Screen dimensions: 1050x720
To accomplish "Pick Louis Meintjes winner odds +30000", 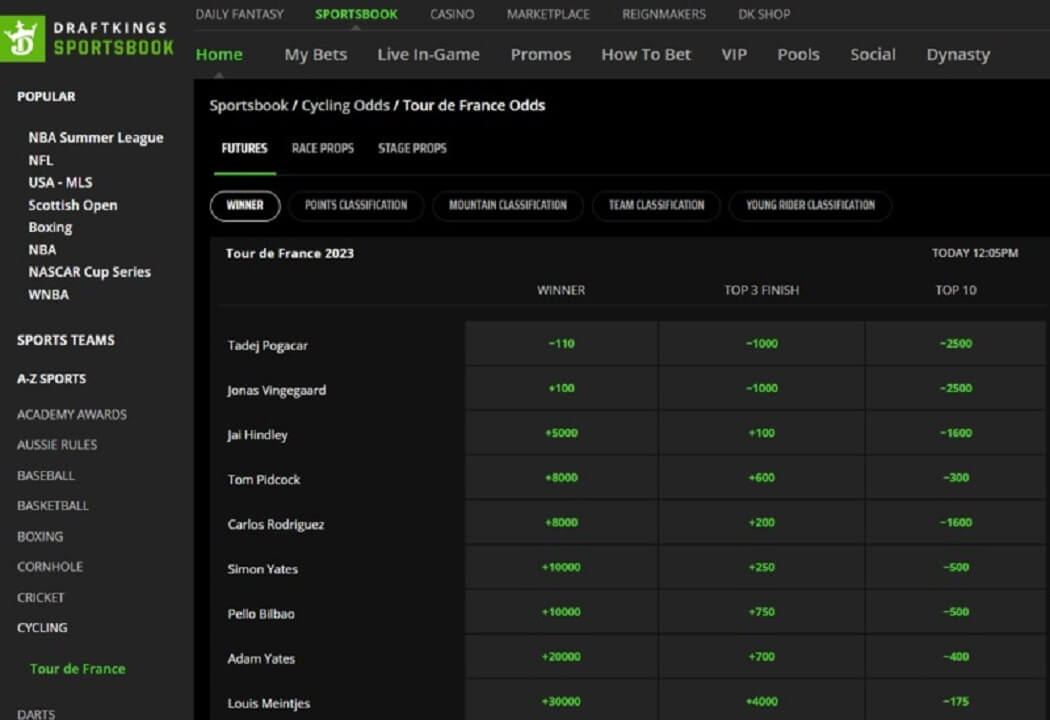I will (x=561, y=701).
